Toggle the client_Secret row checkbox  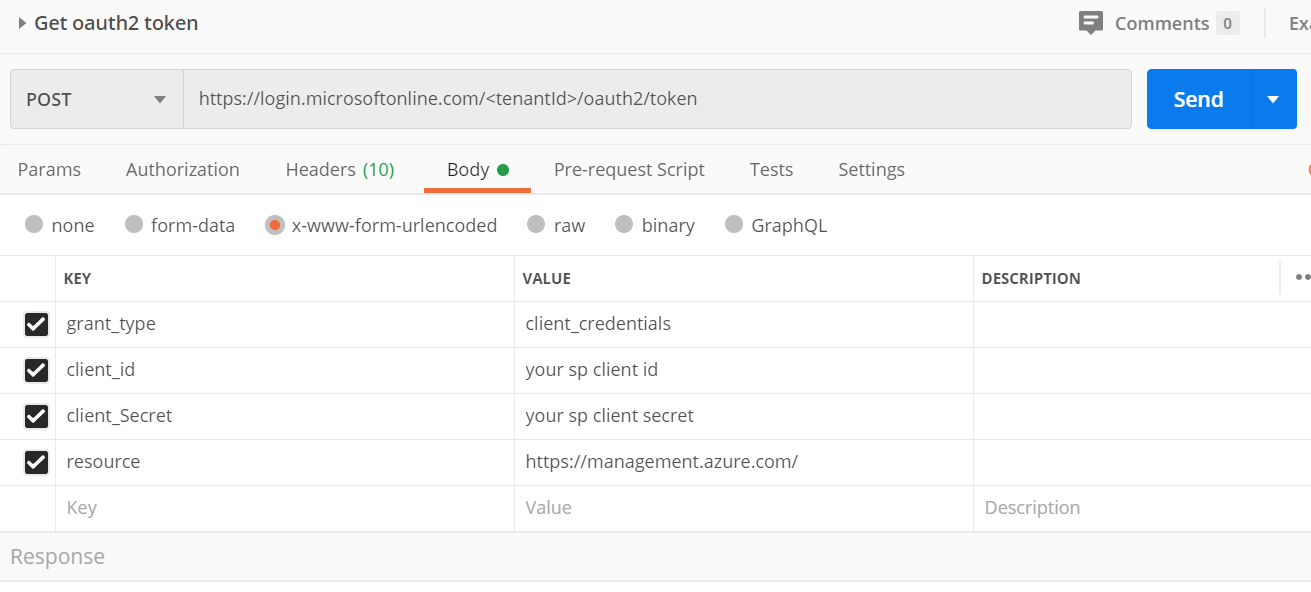(x=36, y=416)
